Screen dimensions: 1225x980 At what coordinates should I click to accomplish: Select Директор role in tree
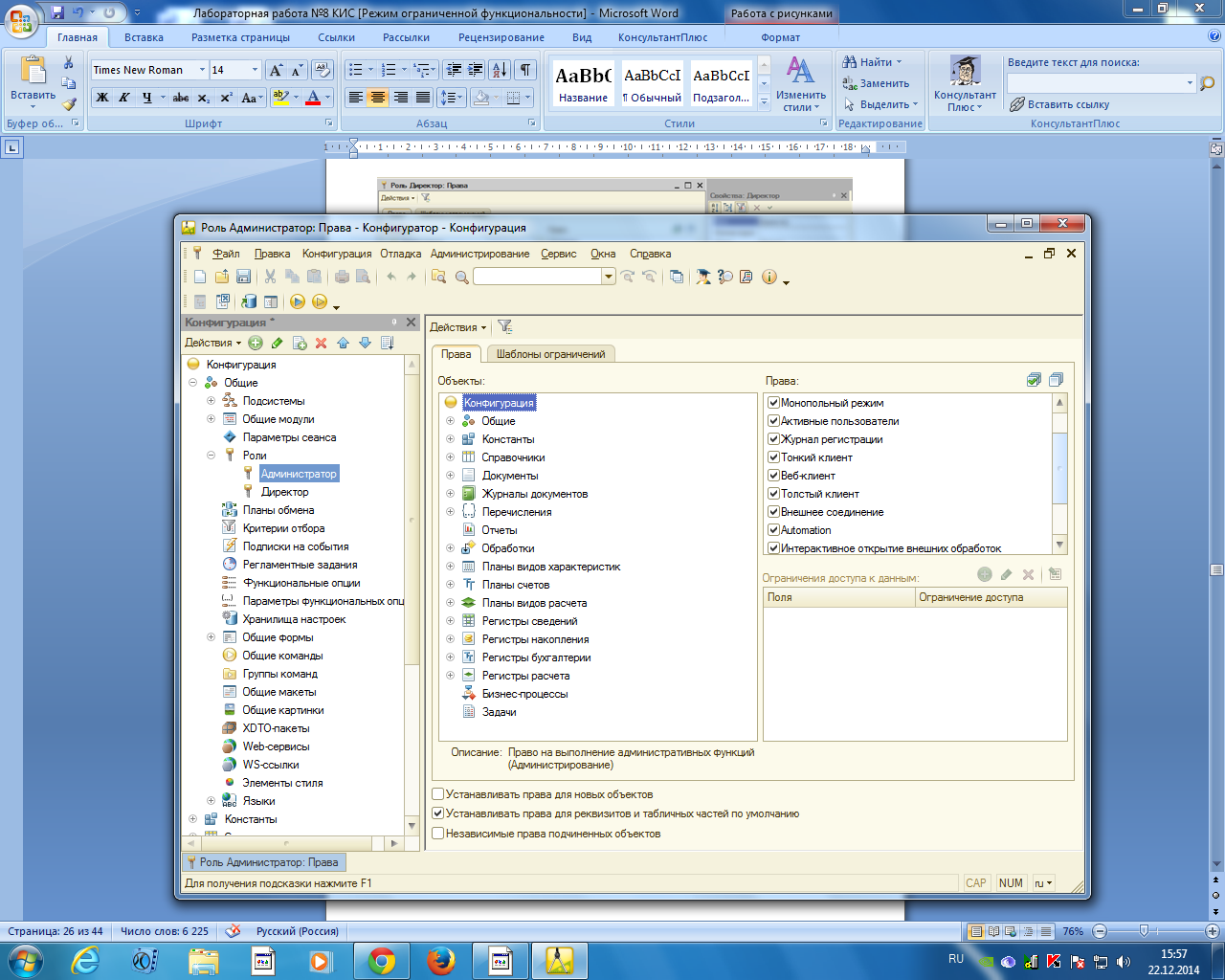[284, 492]
